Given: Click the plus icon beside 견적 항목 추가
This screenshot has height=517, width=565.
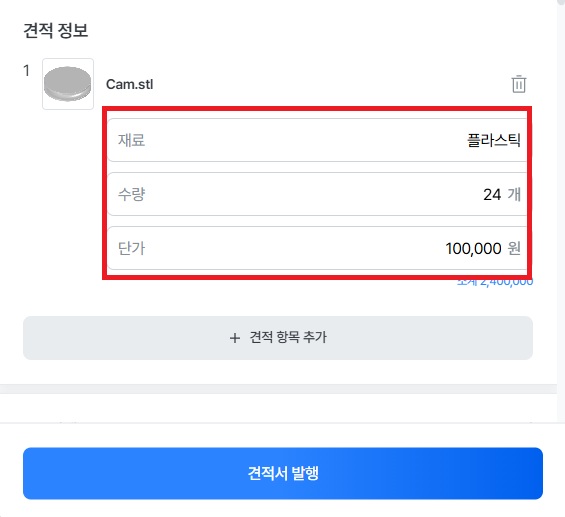Looking at the screenshot, I should (x=235, y=338).
